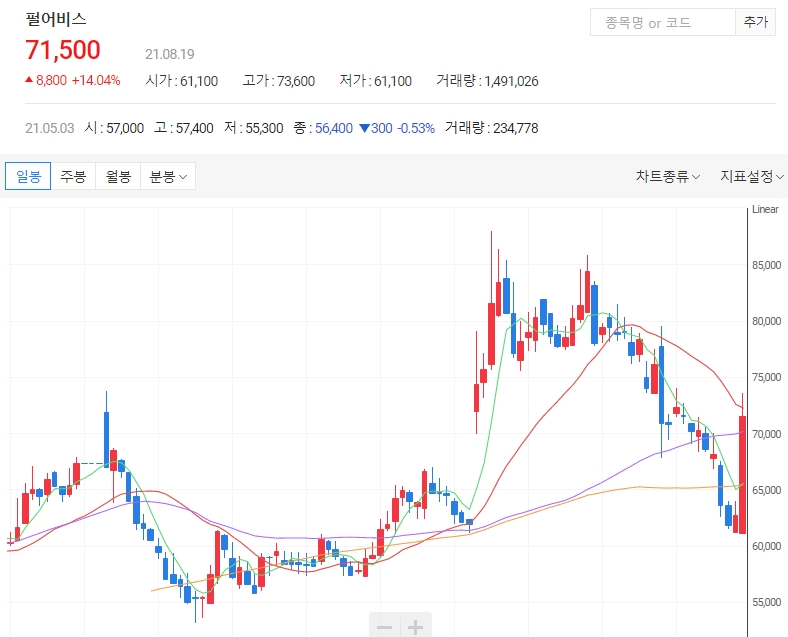
Task: Click the stock name 펄어비스
Action: pyautogui.click(x=56, y=19)
